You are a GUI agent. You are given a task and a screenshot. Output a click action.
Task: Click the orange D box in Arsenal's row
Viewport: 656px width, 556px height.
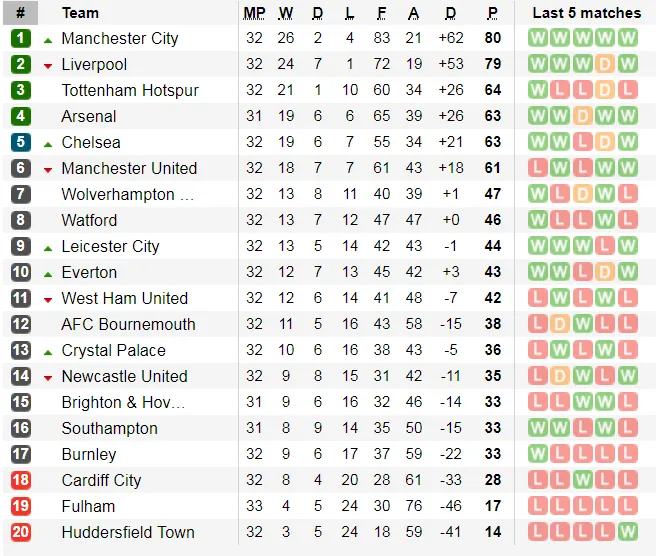click(583, 116)
